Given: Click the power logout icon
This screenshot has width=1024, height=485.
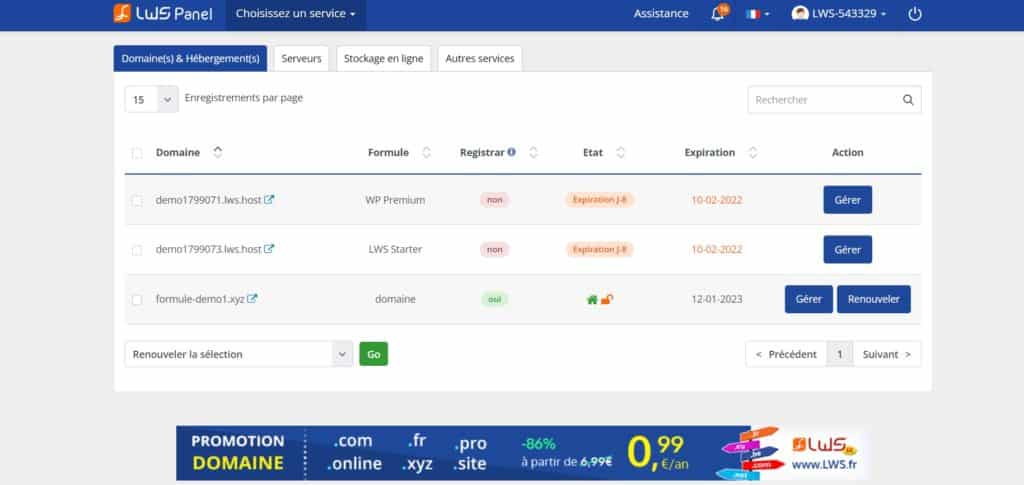Looking at the screenshot, I should click(x=914, y=14).
